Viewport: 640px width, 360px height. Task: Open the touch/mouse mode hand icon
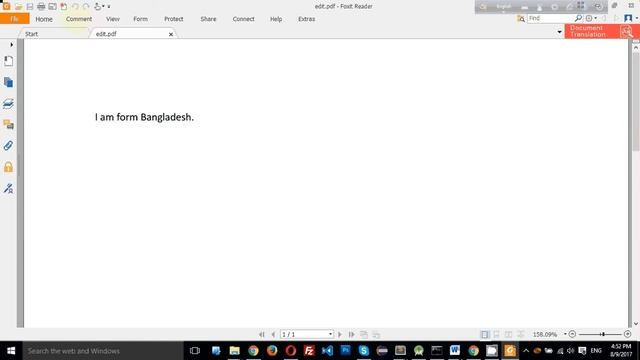point(98,6)
